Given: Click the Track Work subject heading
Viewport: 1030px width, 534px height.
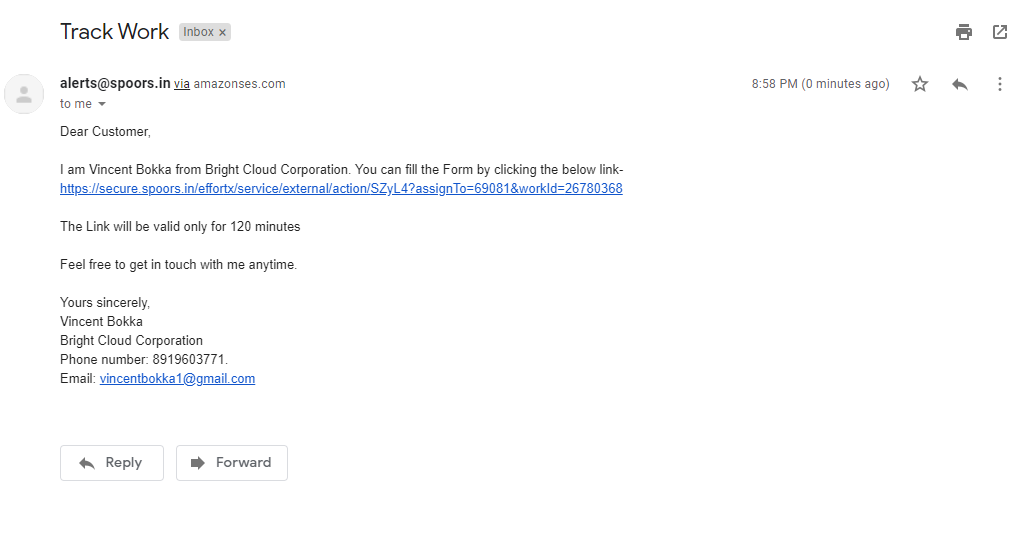Looking at the screenshot, I should point(114,31).
